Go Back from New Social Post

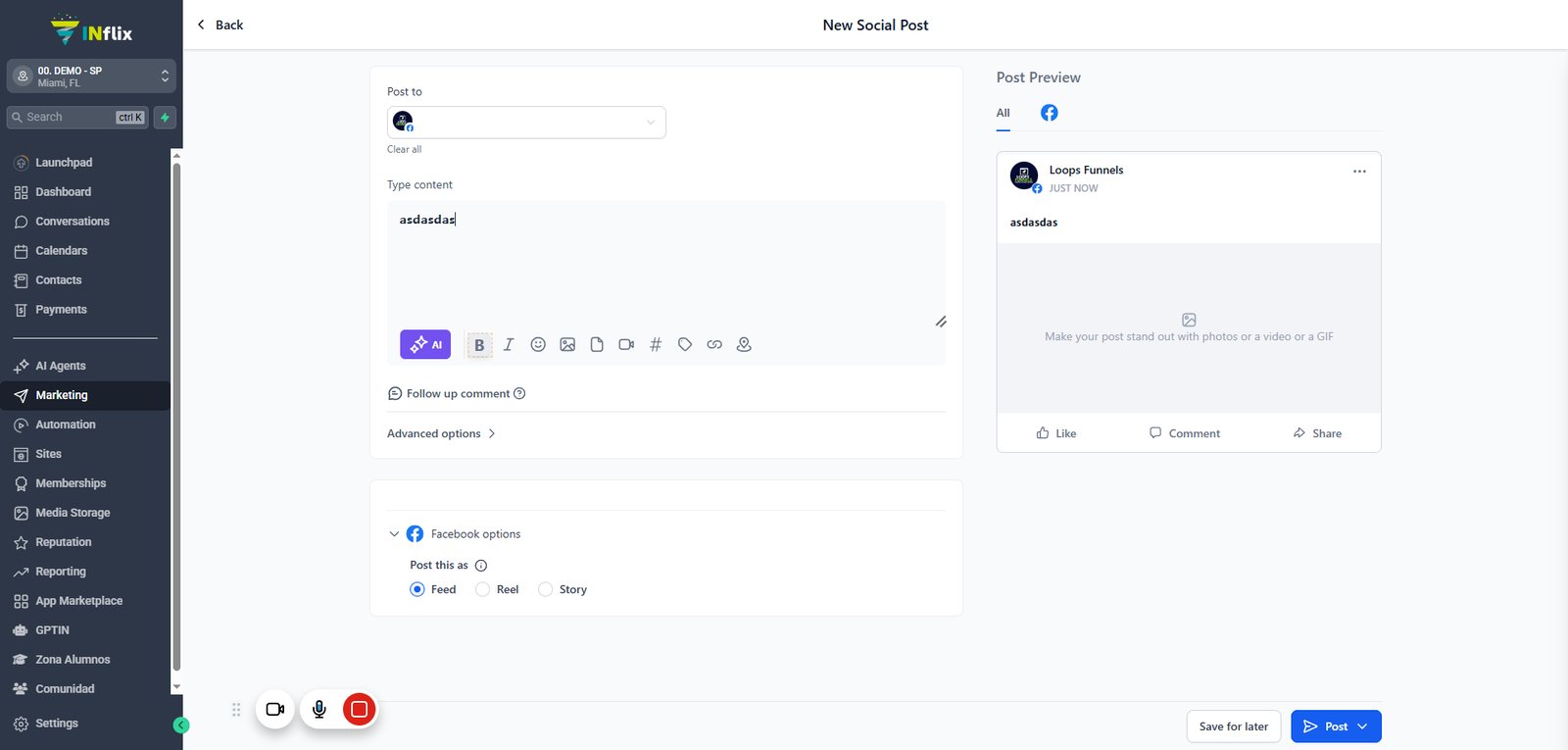pos(220,25)
